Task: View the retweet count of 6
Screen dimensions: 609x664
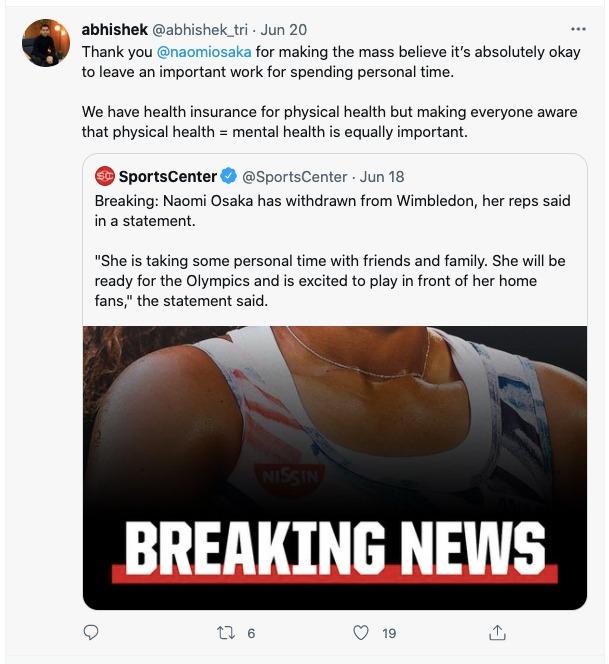Action: click(251, 634)
